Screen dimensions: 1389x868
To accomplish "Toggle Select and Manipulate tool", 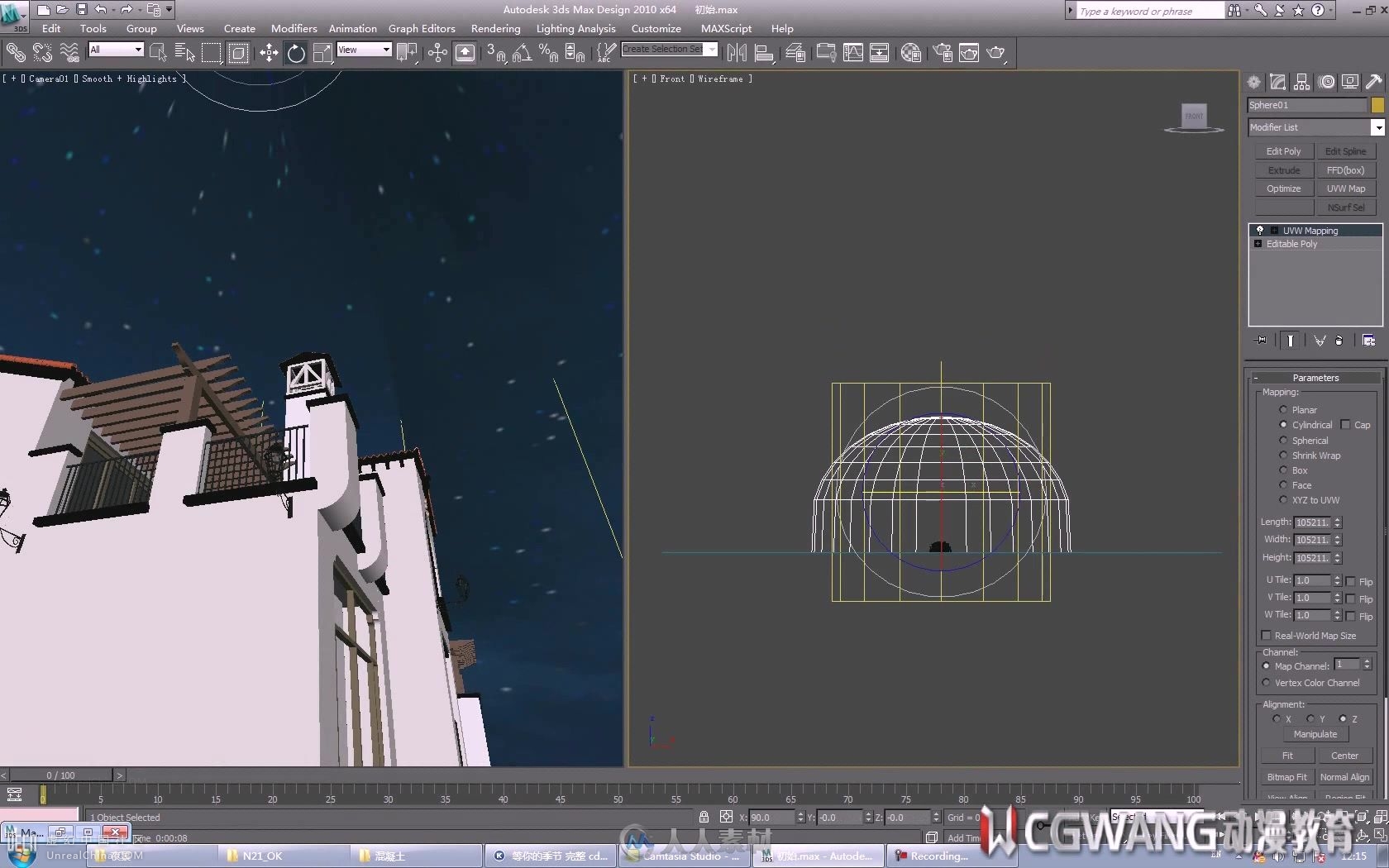I will click(x=437, y=53).
